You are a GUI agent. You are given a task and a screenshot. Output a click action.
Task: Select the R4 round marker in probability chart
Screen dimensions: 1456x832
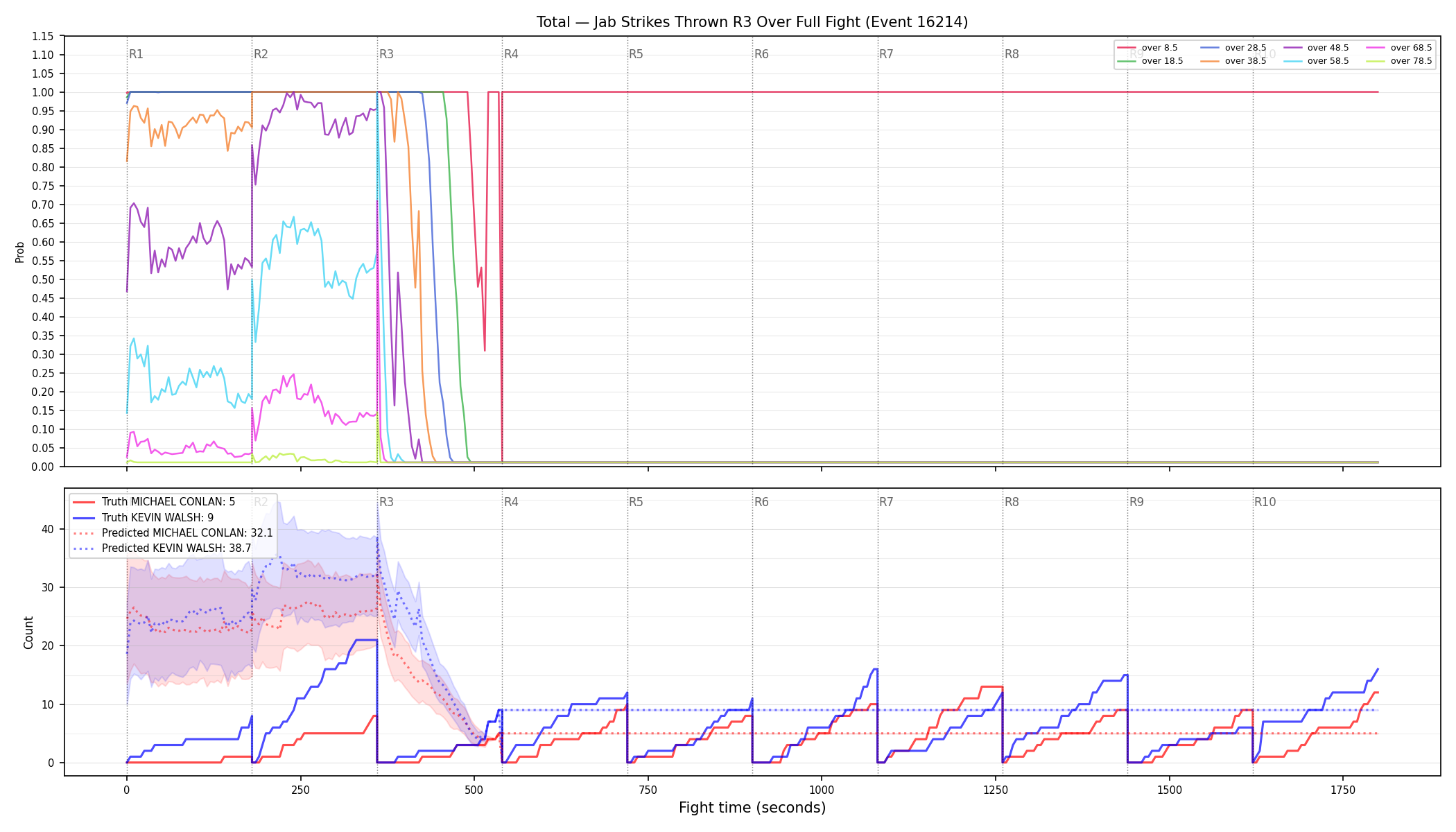click(x=511, y=54)
